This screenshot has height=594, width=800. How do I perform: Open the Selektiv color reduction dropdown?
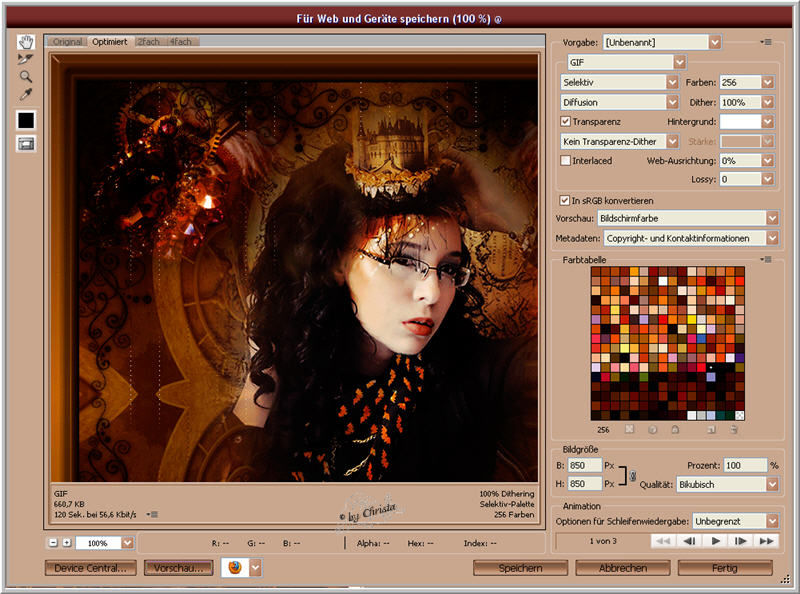pyautogui.click(x=672, y=82)
